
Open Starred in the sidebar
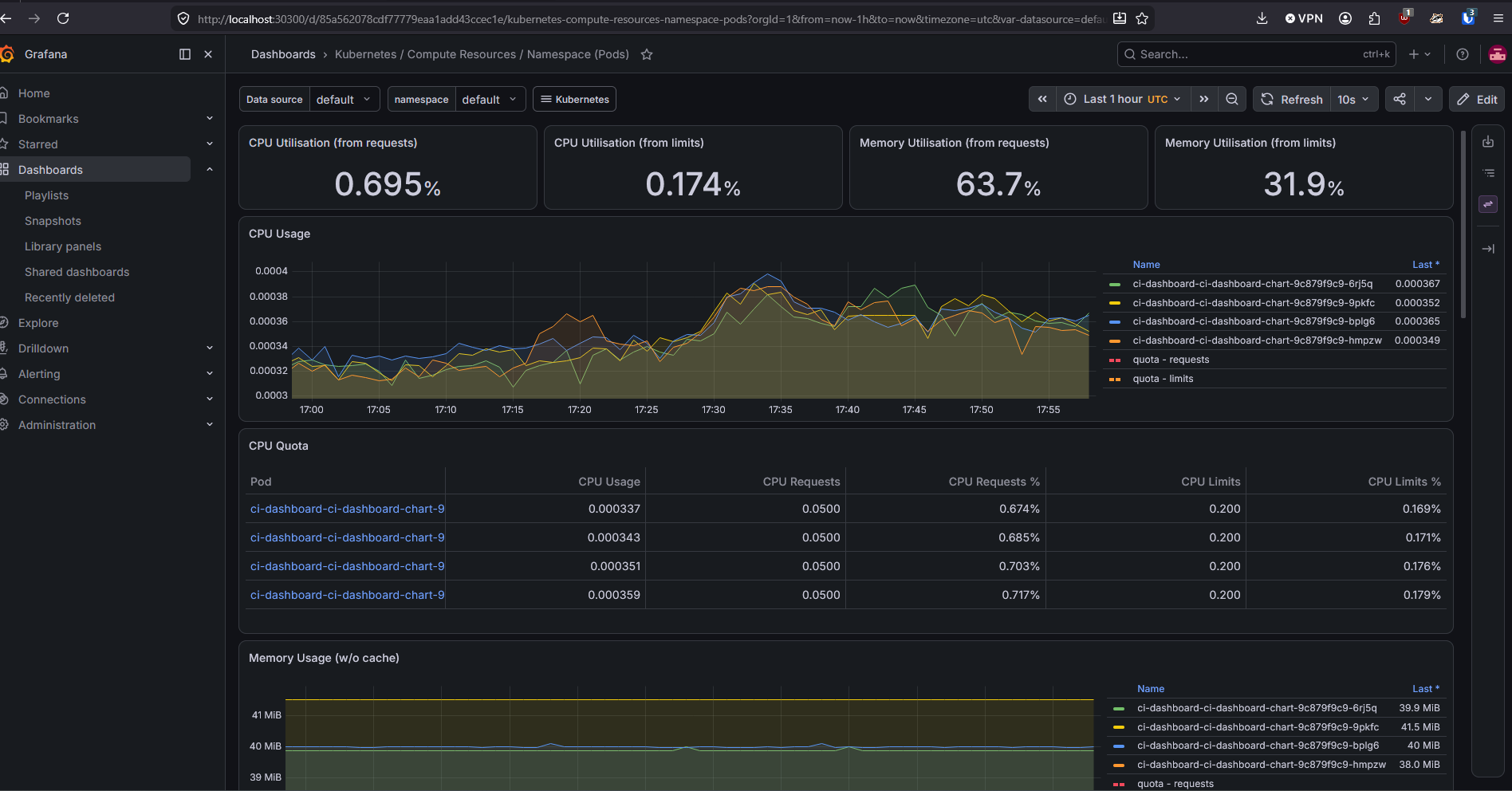click(x=38, y=144)
